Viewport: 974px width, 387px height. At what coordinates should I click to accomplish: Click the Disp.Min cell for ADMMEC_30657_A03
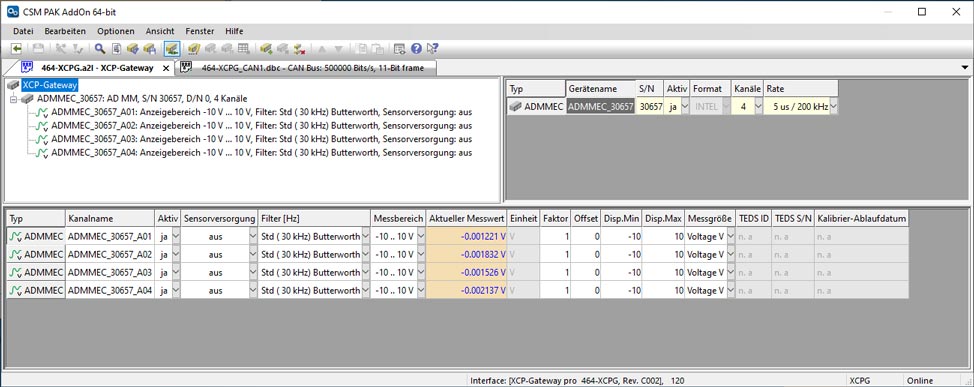(622, 273)
